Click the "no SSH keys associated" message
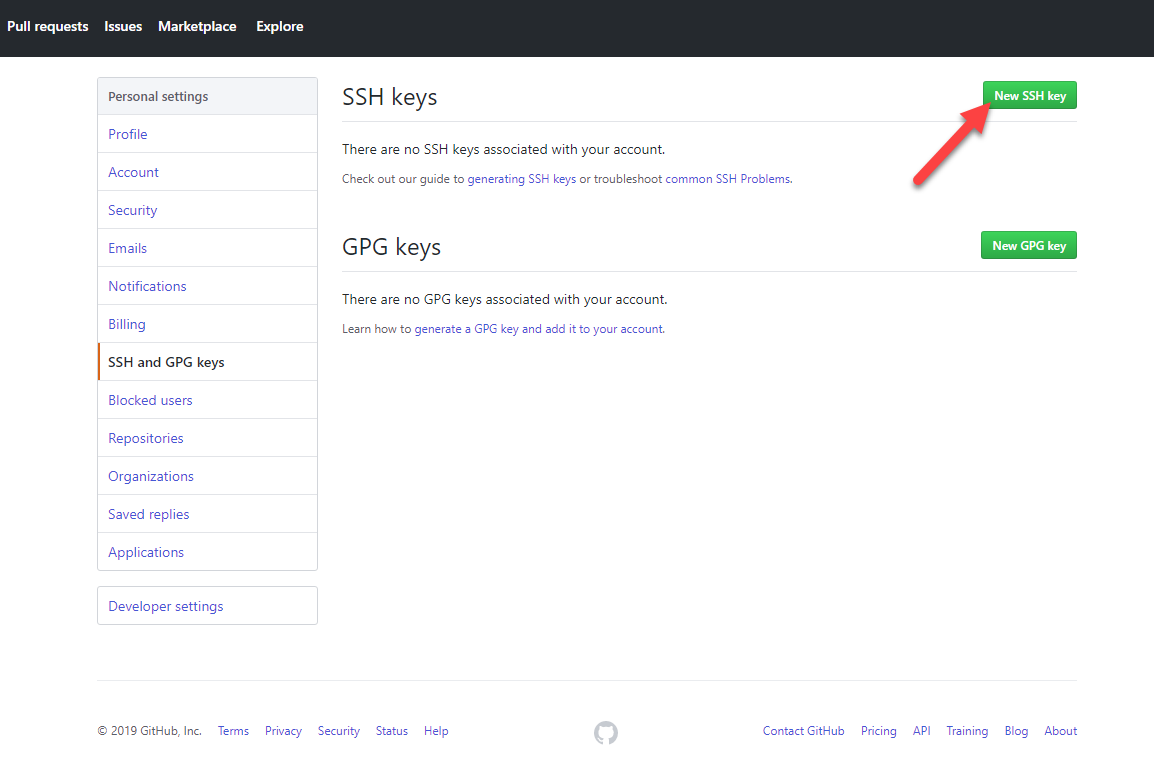Screen dimensions: 1154x780 503,149
